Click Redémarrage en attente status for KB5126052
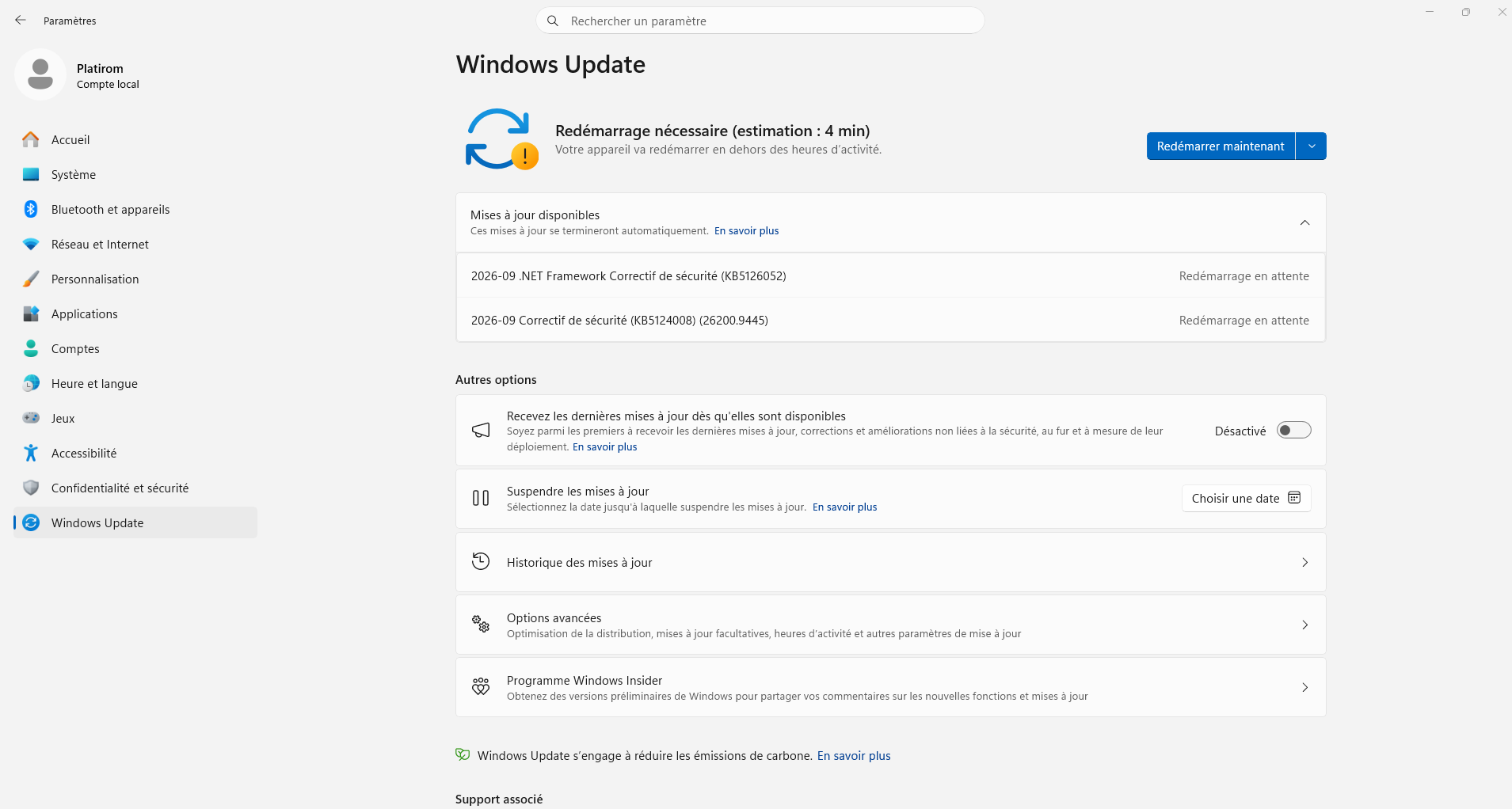This screenshot has height=809, width=1512. [x=1243, y=276]
